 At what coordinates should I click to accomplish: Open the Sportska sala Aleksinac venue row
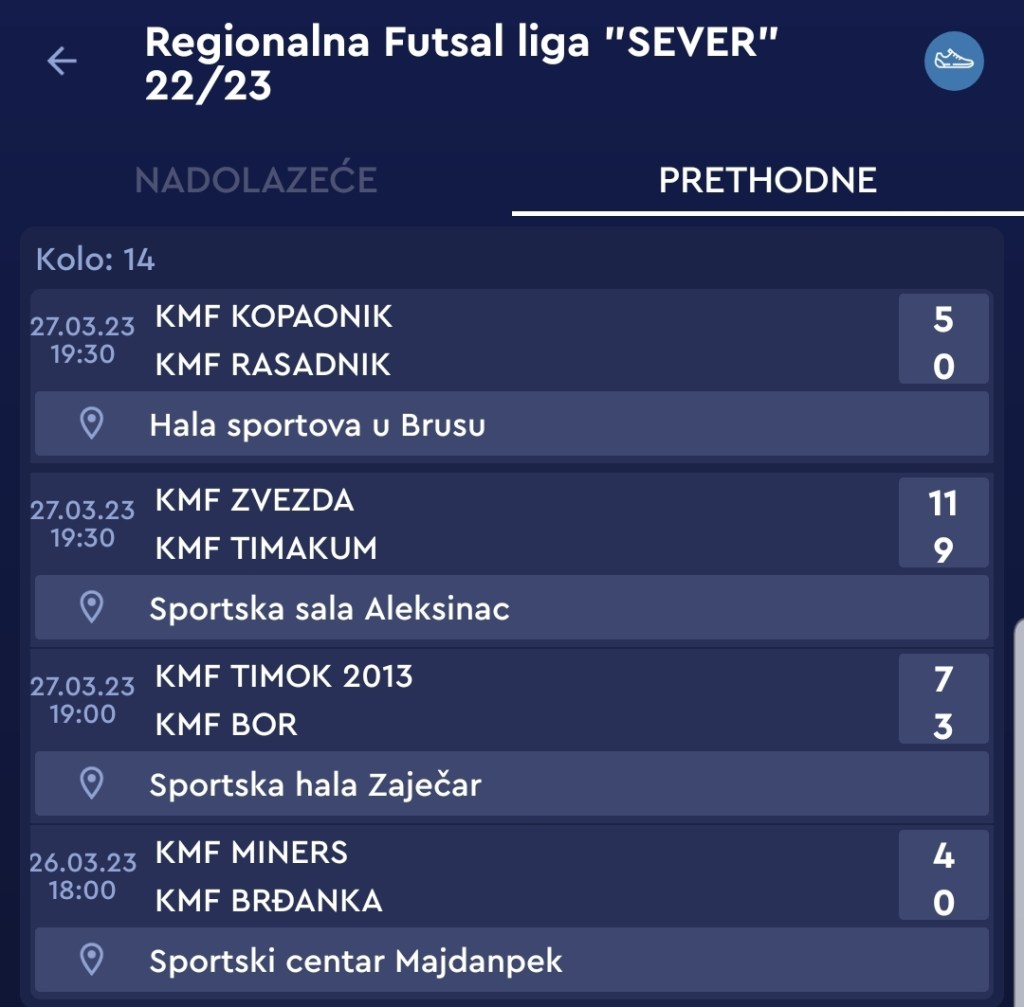click(511, 607)
